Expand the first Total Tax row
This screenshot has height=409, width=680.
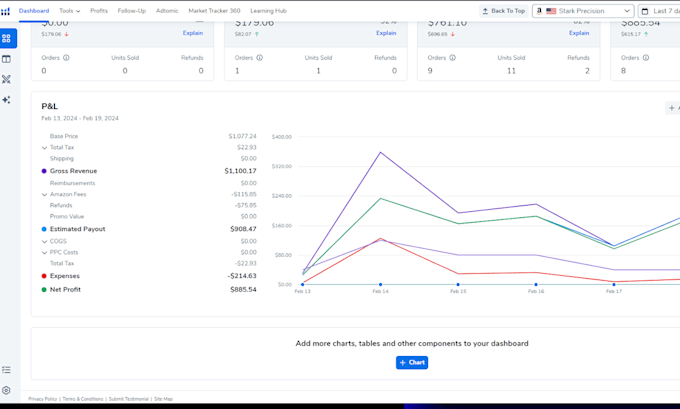point(44,148)
